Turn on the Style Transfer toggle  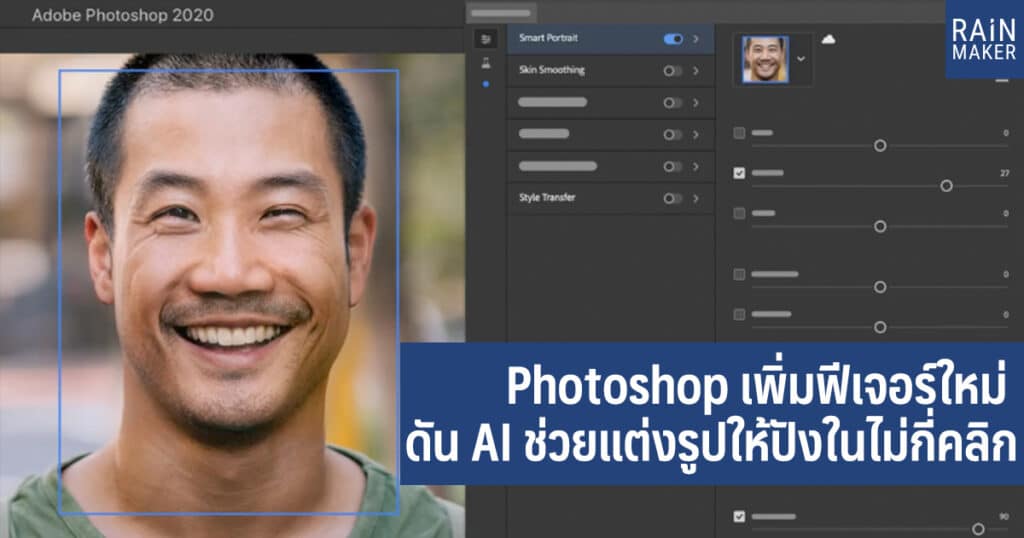tap(673, 198)
